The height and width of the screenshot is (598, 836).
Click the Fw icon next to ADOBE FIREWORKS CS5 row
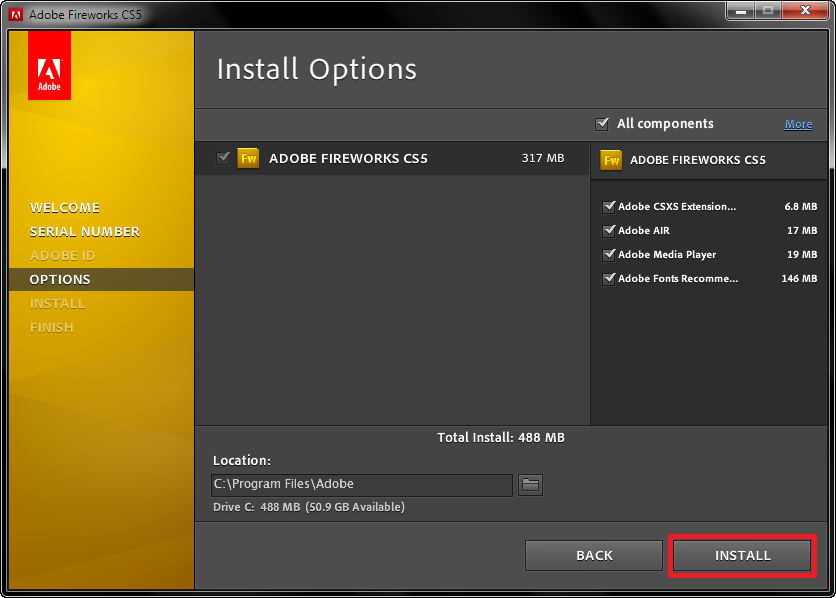[x=613, y=160]
